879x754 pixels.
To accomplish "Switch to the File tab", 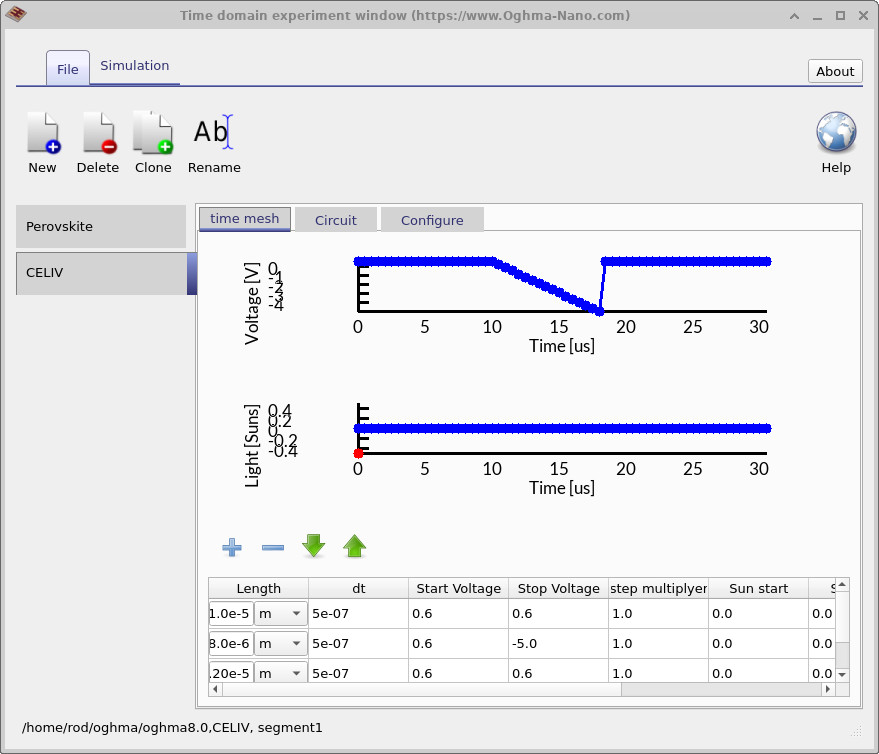I will pyautogui.click(x=67, y=69).
